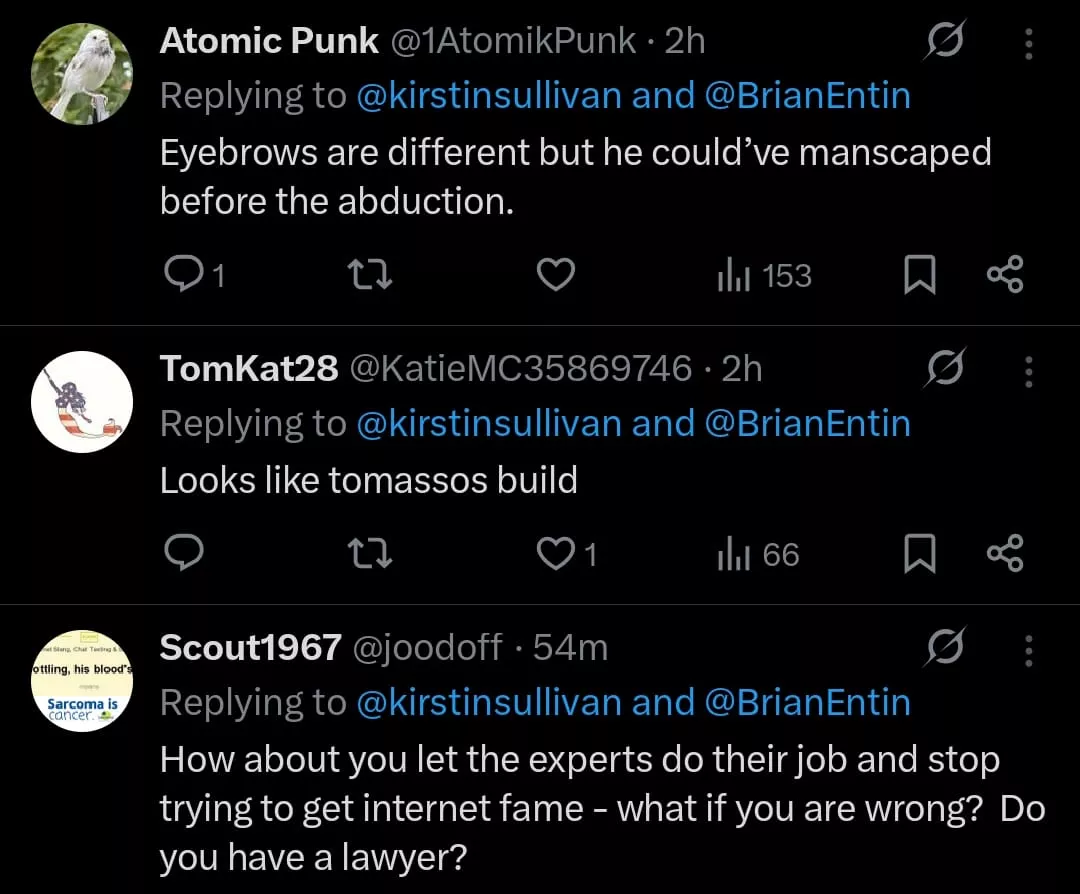Open more options for TomKat28's tweet

1028,371
